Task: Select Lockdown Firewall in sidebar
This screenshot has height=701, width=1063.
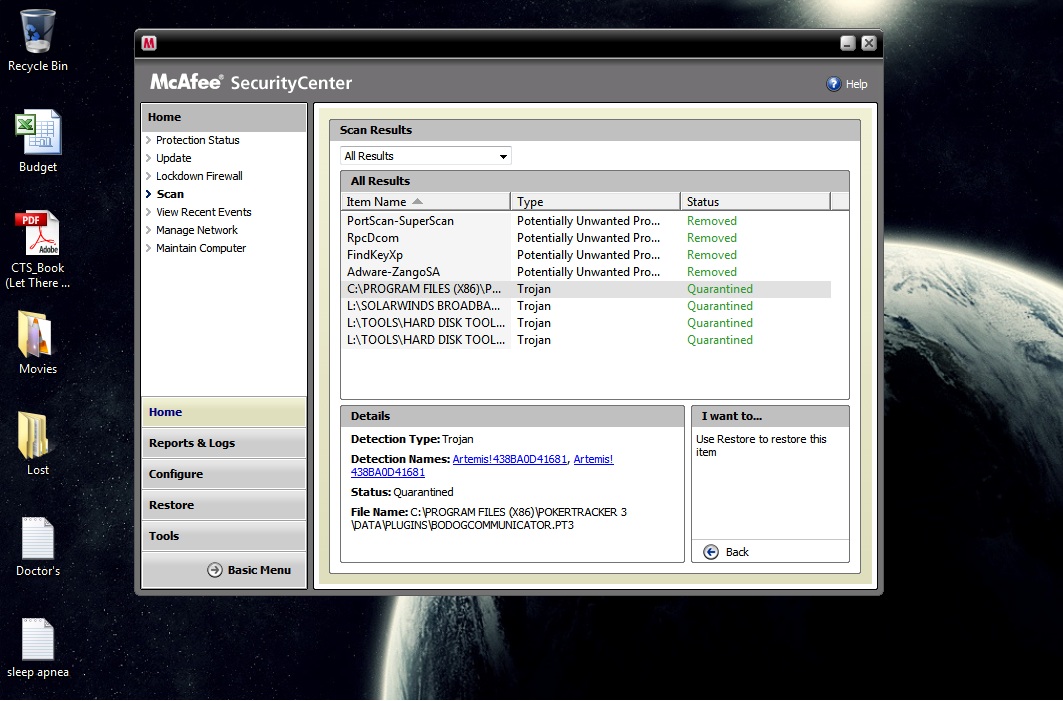Action: 199,176
